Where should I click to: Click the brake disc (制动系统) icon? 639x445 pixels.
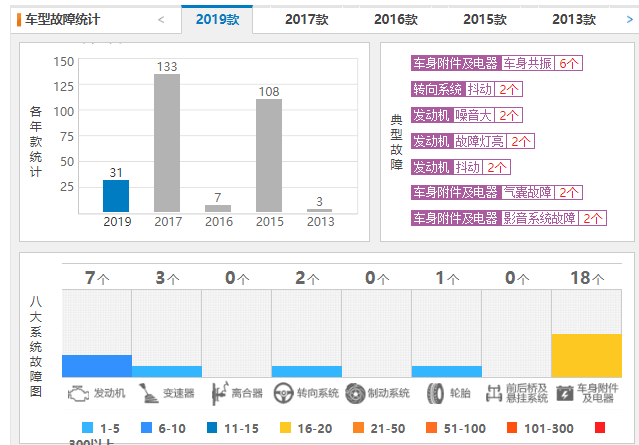(355, 394)
